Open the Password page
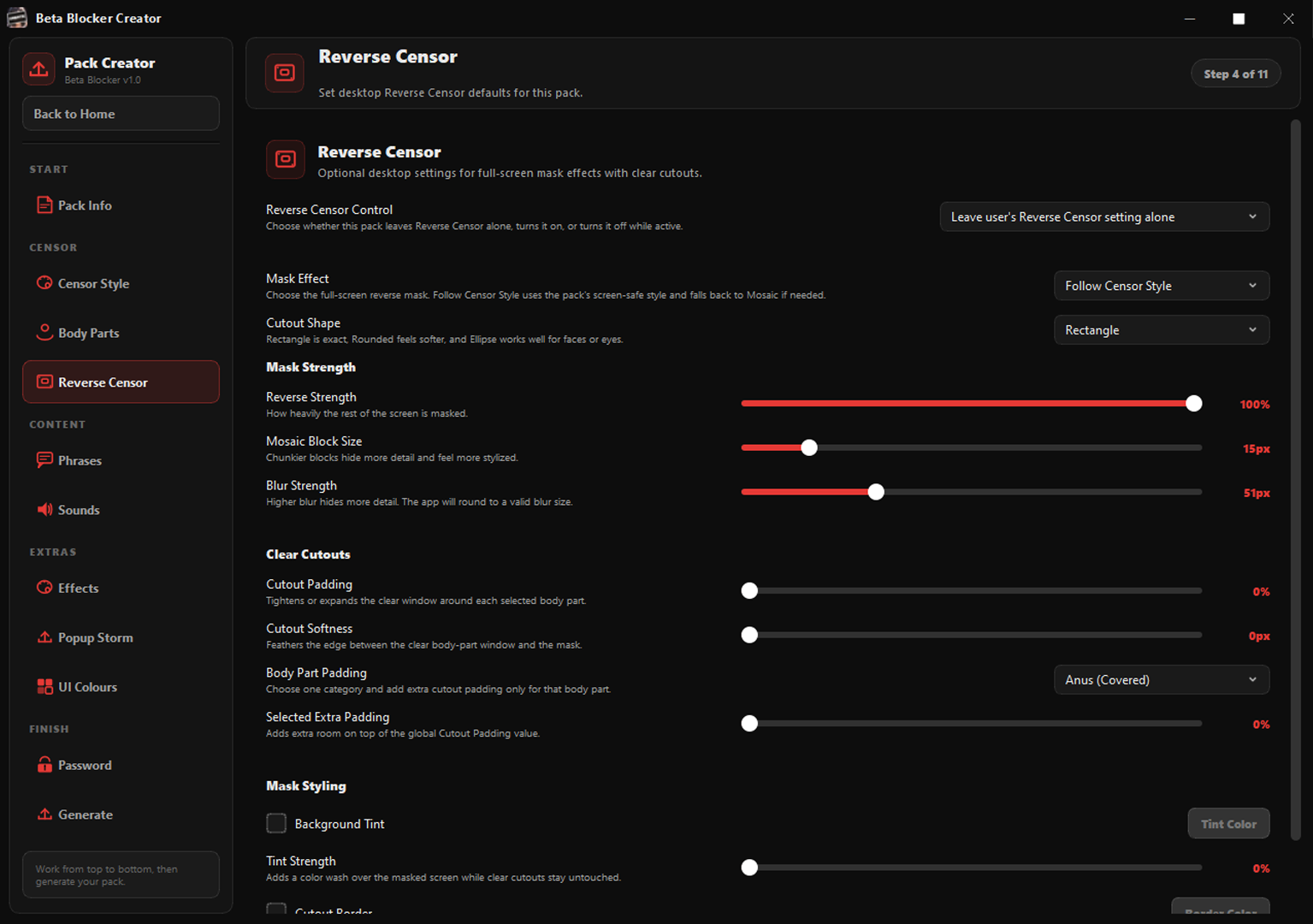The width and height of the screenshot is (1313, 924). click(x=121, y=765)
